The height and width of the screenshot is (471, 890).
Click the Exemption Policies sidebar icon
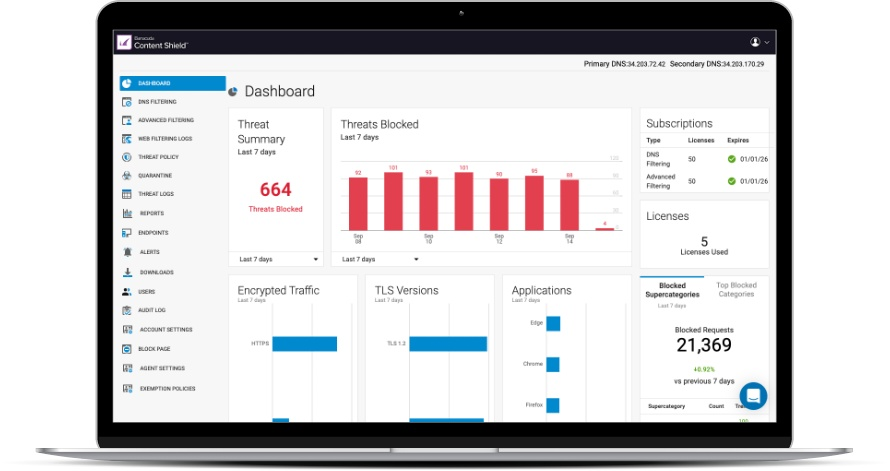coord(127,389)
